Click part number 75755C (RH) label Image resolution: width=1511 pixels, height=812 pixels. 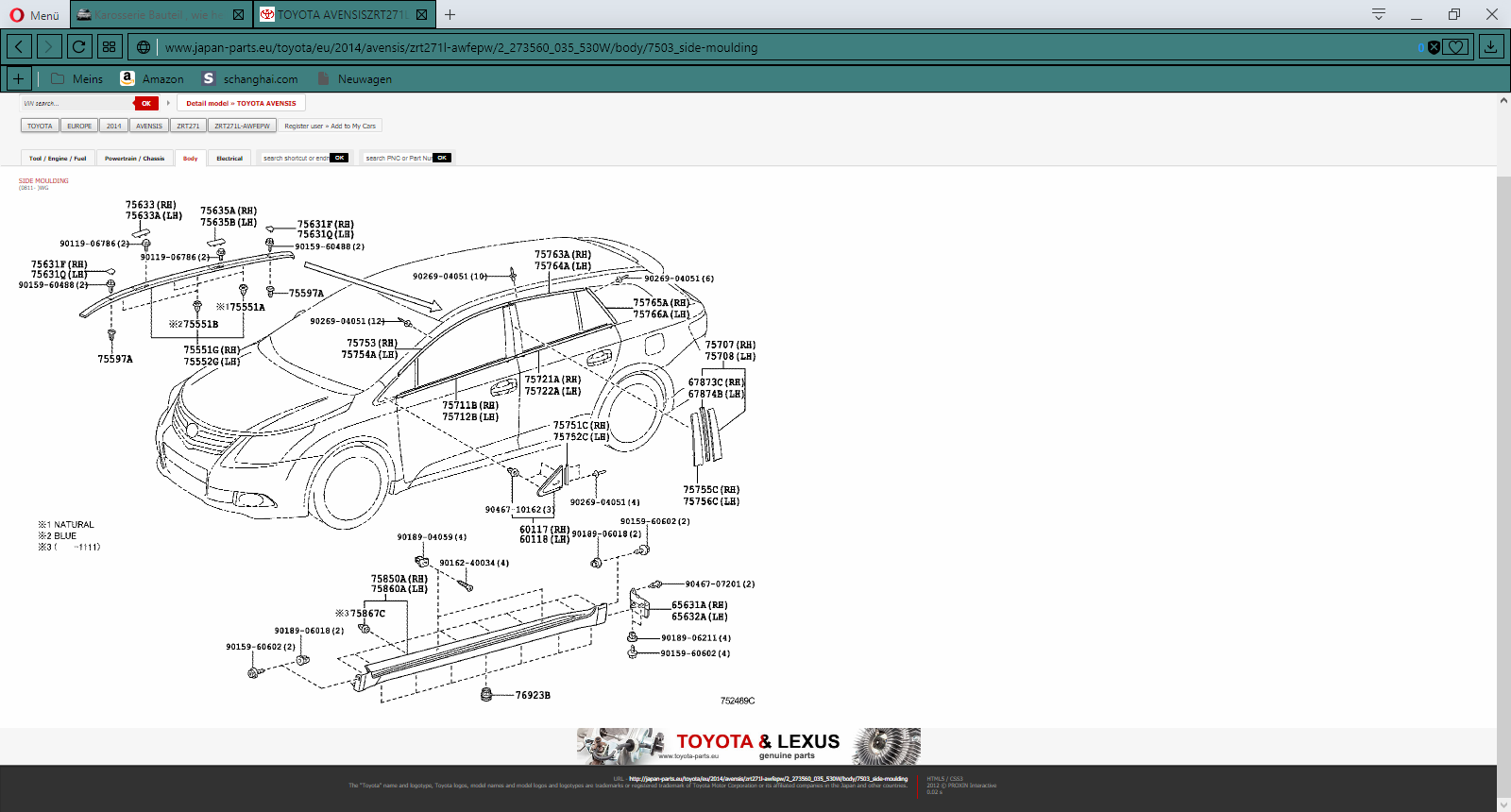[711, 490]
